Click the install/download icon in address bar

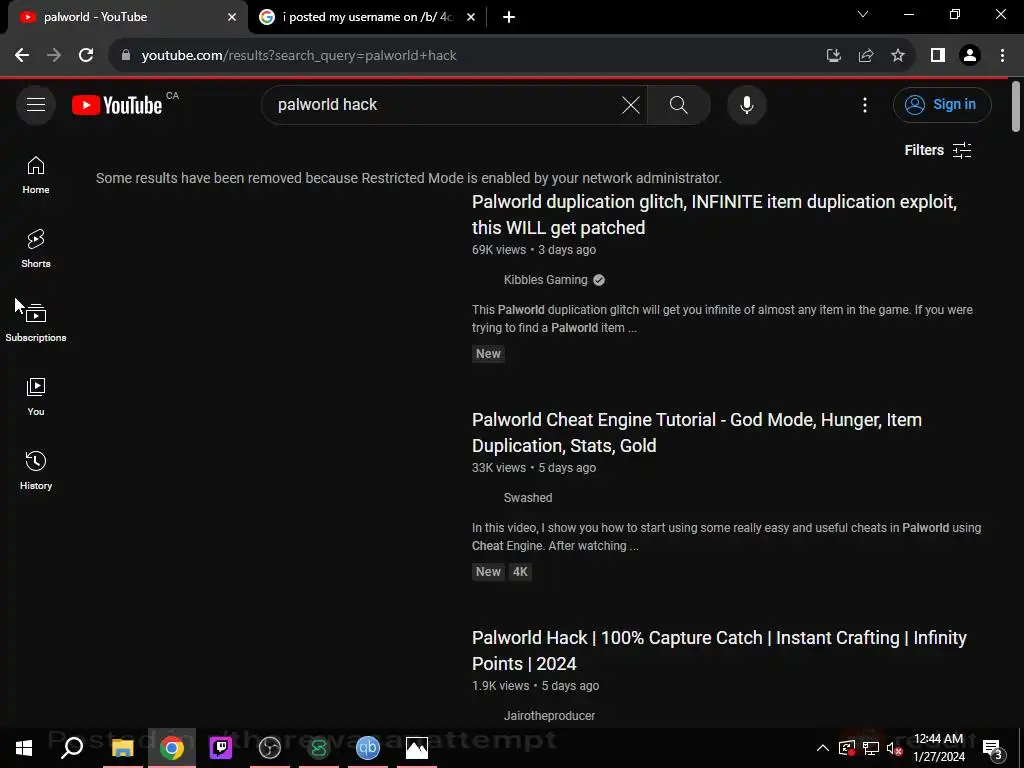click(x=833, y=56)
